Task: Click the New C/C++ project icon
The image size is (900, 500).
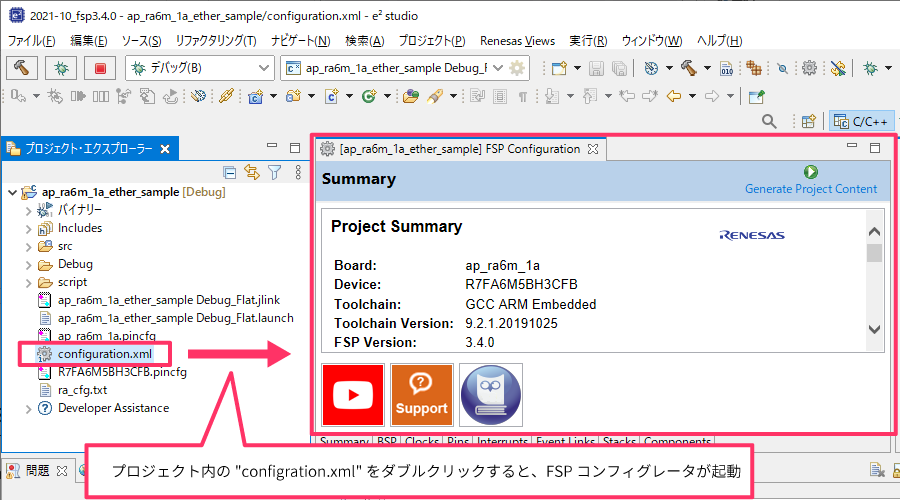Action: pyautogui.click(x=255, y=96)
